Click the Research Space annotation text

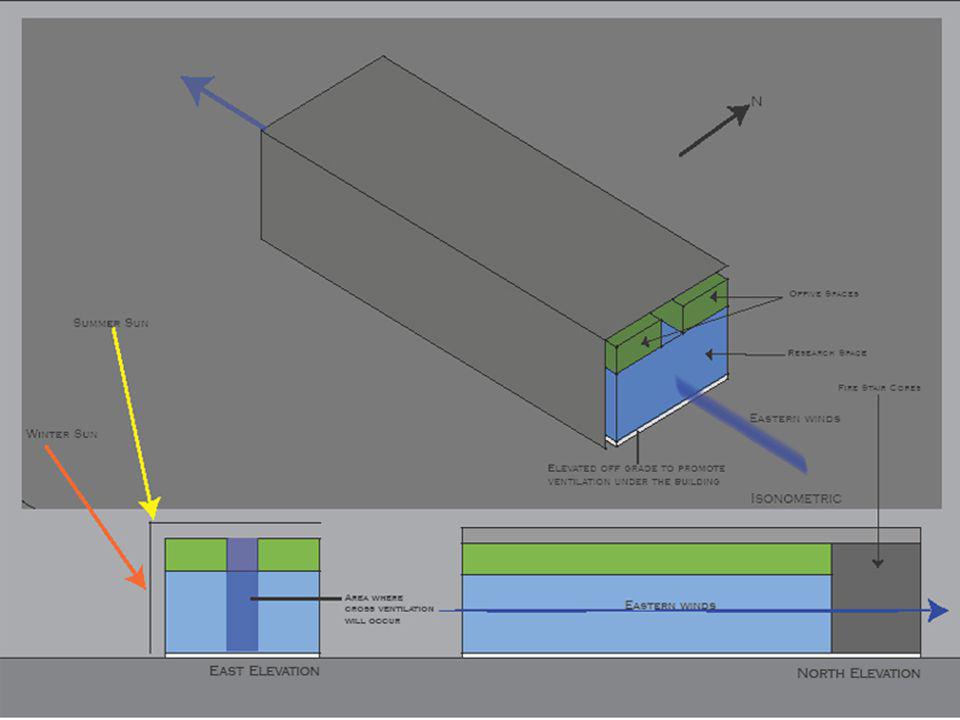coord(827,353)
